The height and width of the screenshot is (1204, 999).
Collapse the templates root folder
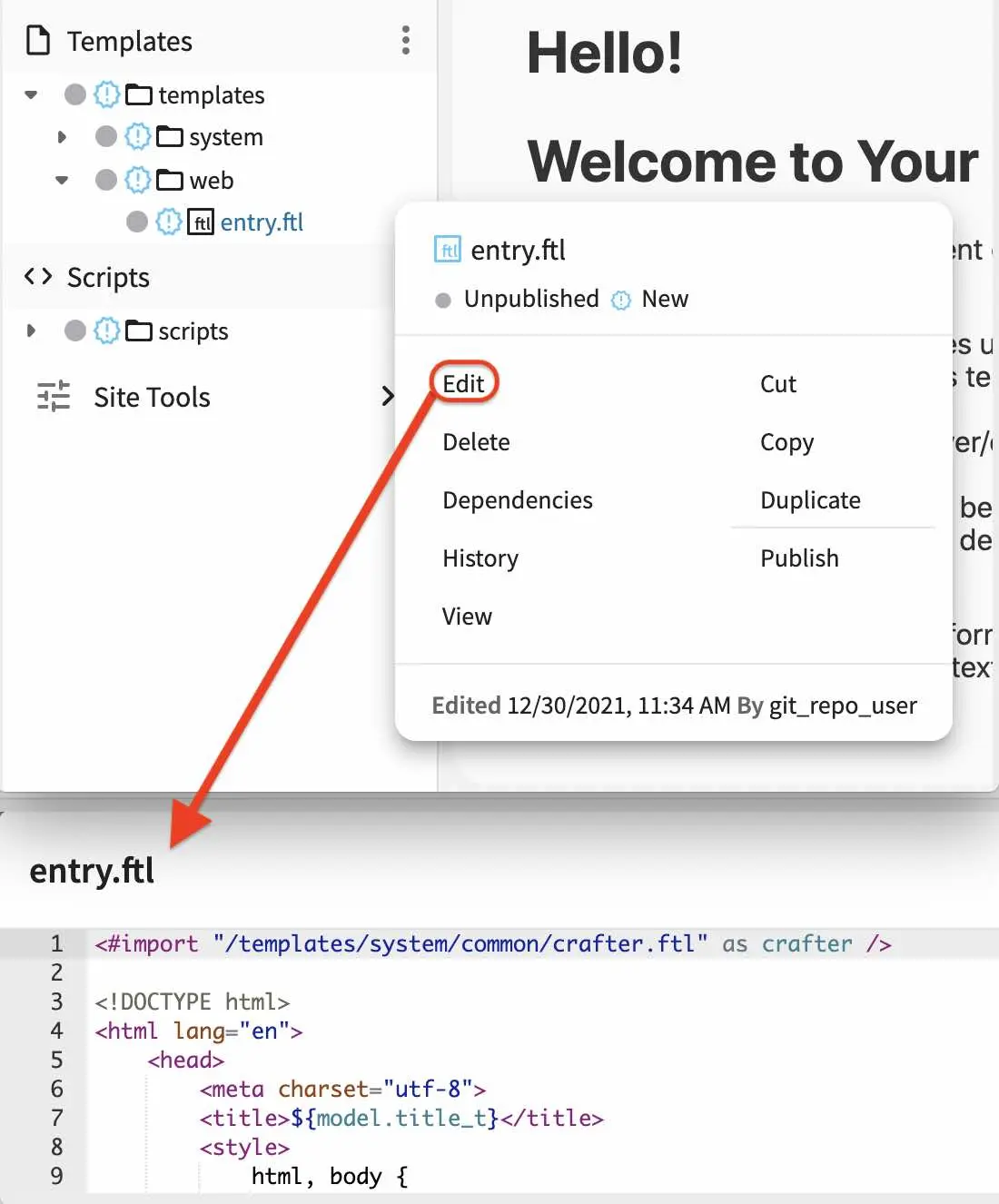coord(31,94)
